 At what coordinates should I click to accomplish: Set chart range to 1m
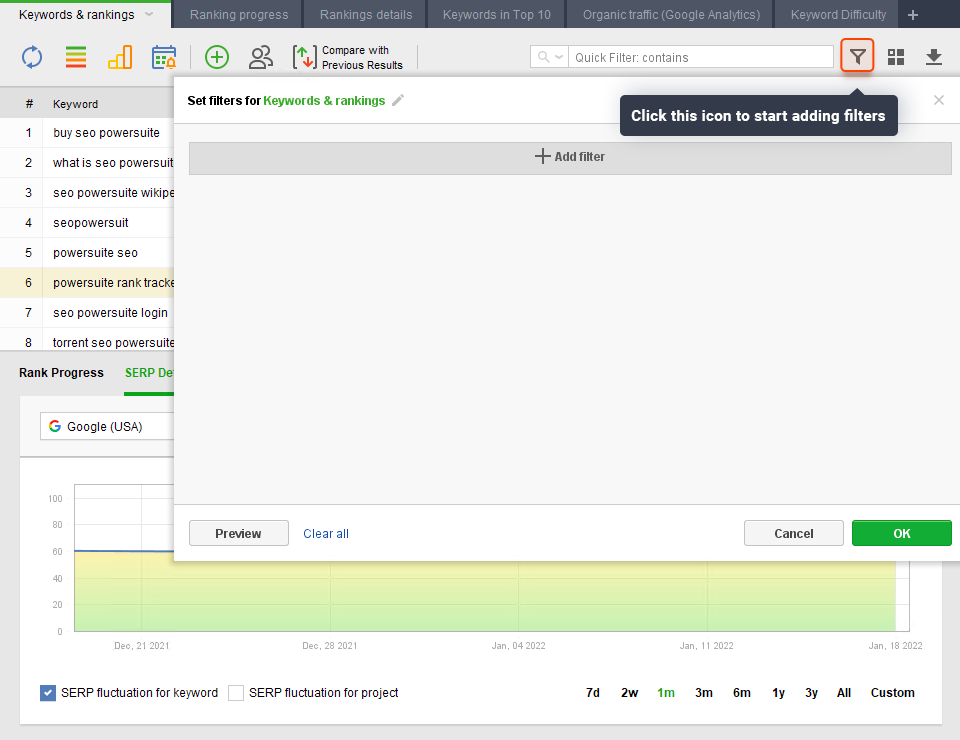tap(666, 693)
